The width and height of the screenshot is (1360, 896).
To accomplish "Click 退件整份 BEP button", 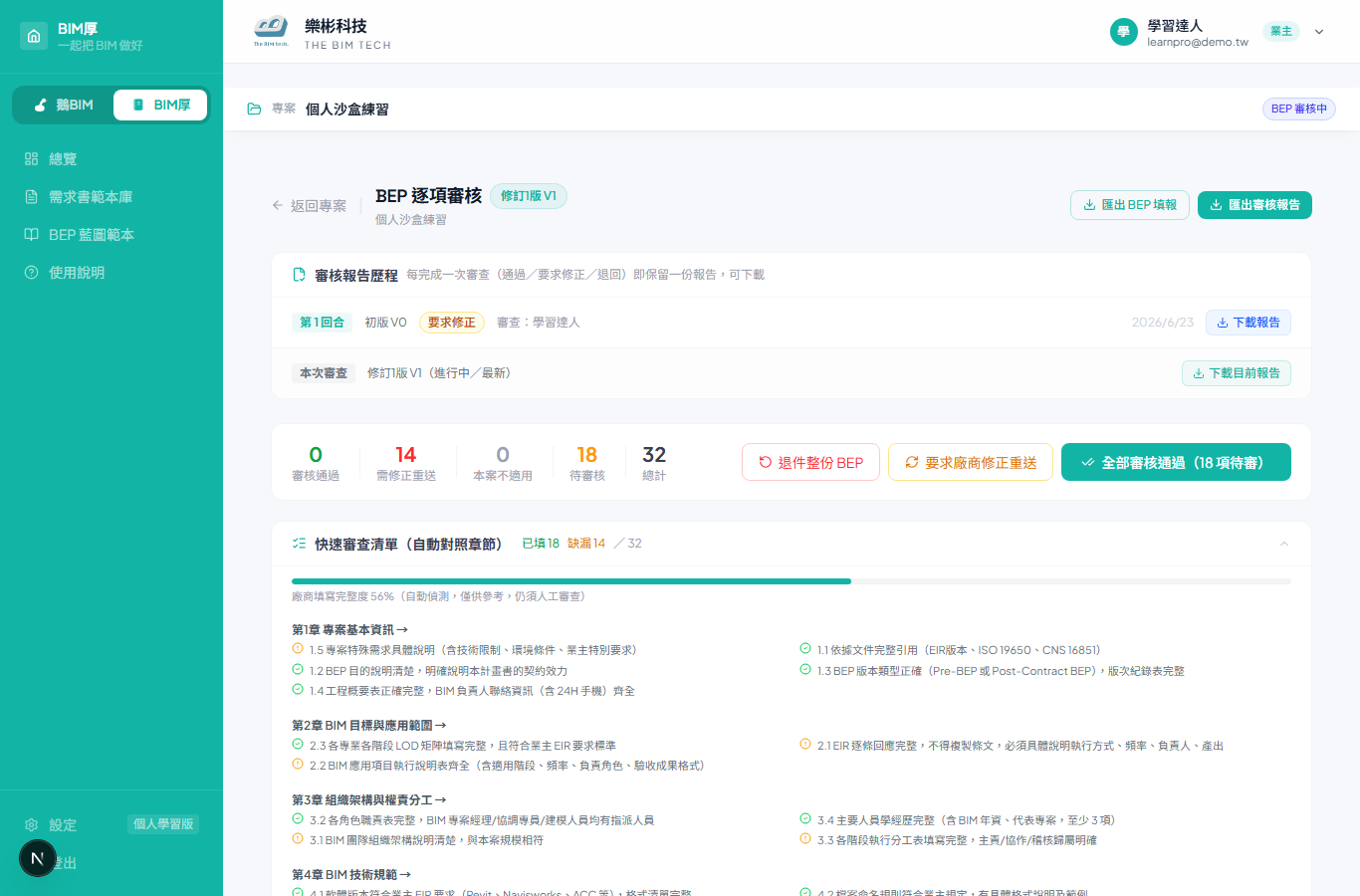I will (x=810, y=462).
